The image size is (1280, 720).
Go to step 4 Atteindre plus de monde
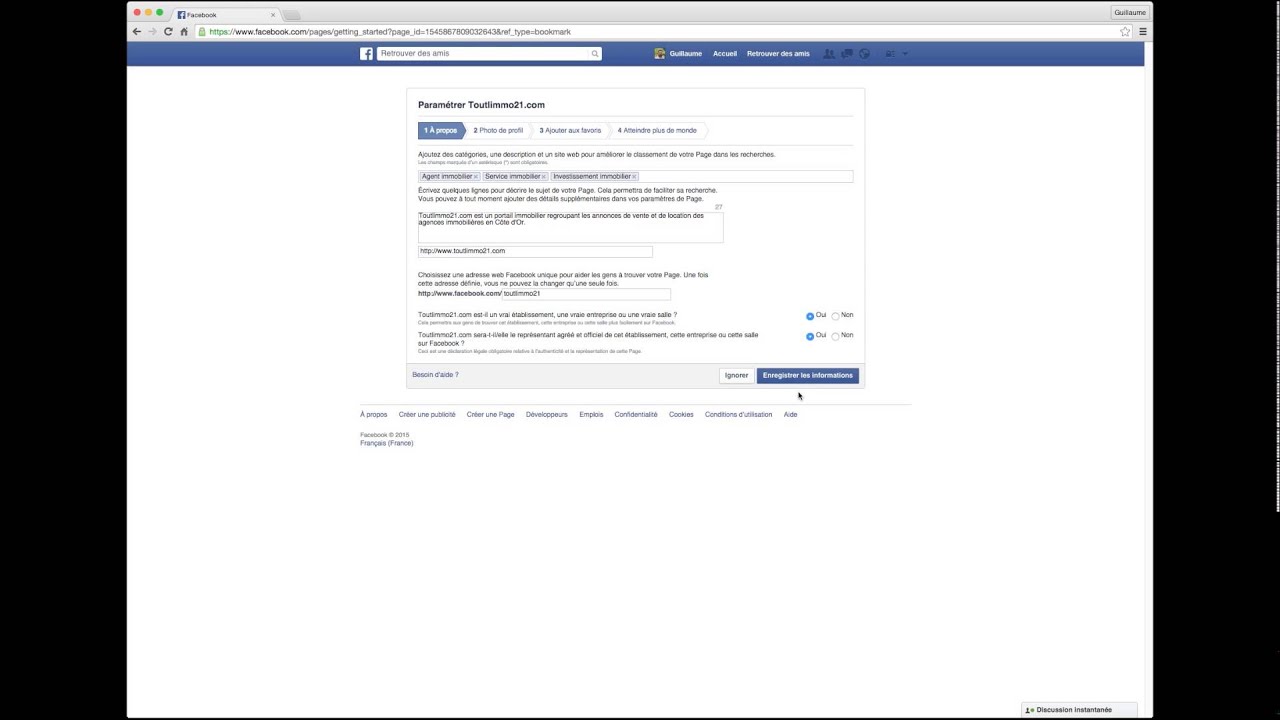657,131
